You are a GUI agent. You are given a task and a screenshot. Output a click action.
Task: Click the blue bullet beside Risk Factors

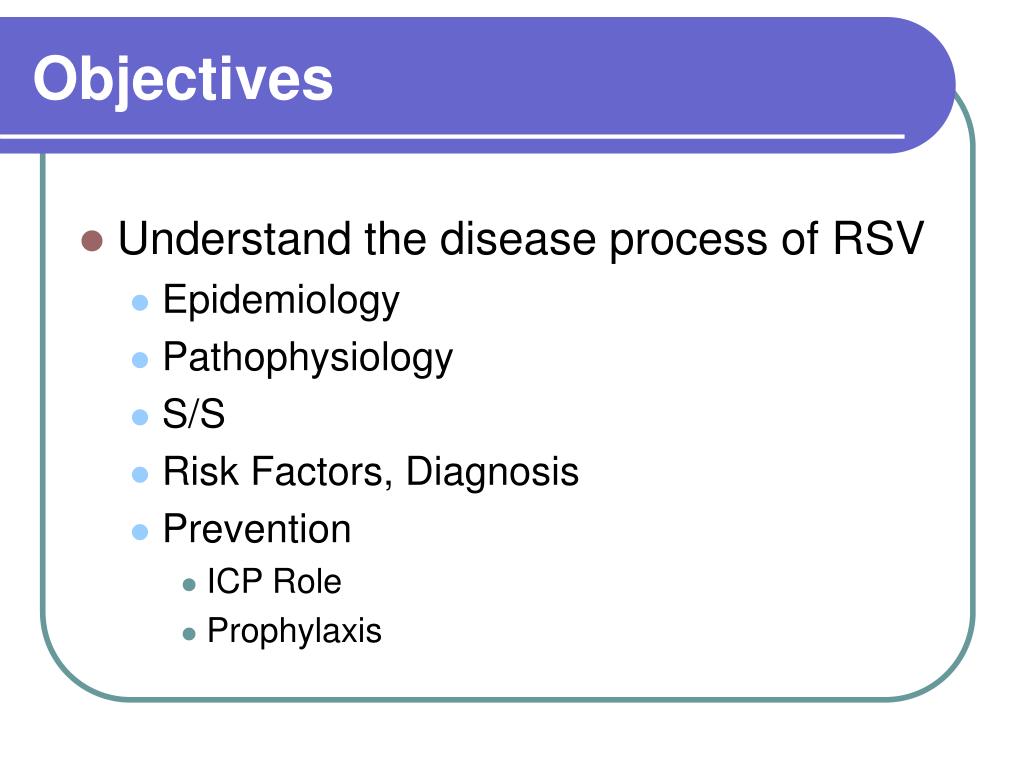[x=140, y=475]
